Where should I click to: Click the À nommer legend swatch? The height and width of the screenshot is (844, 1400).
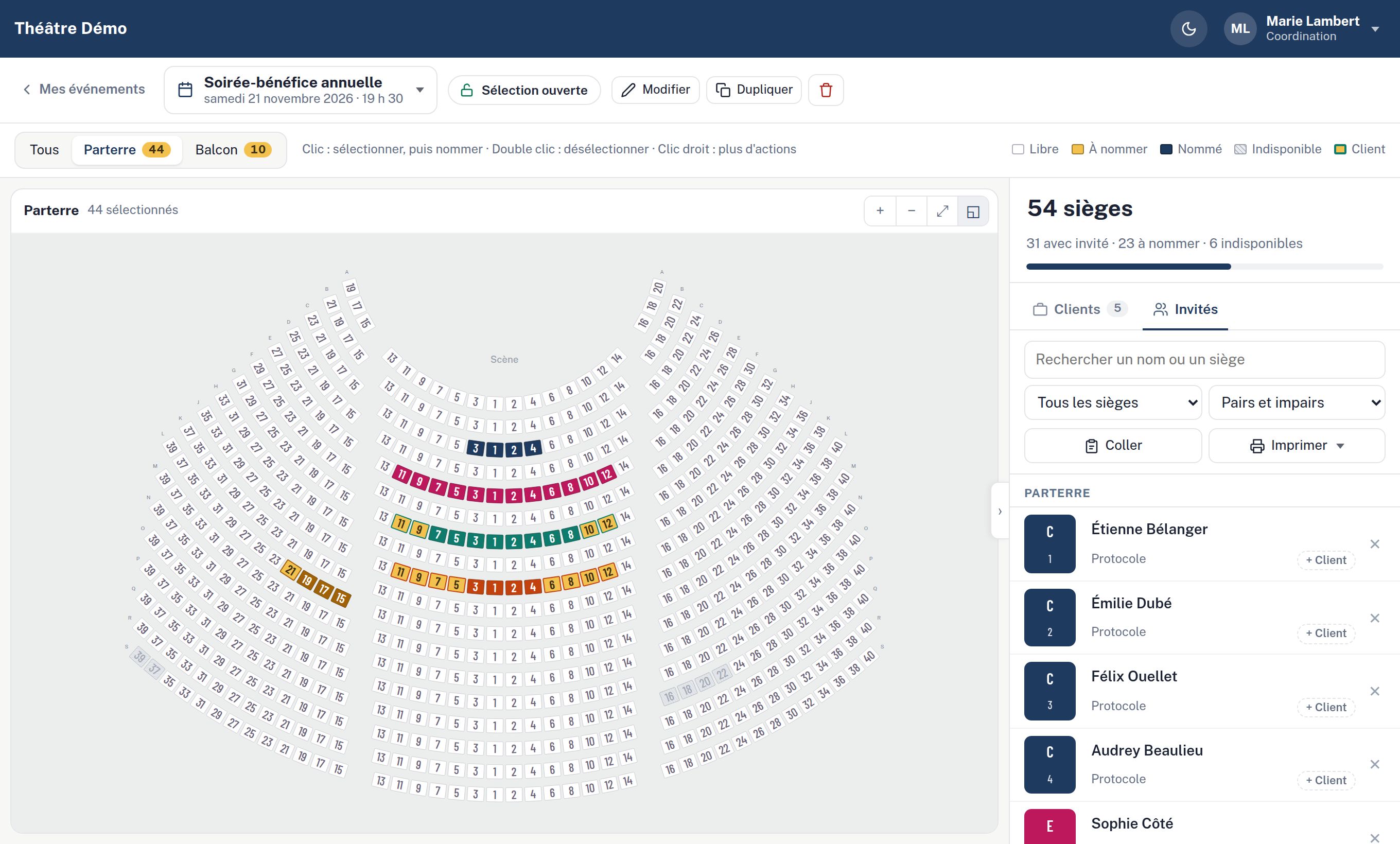pos(1077,149)
